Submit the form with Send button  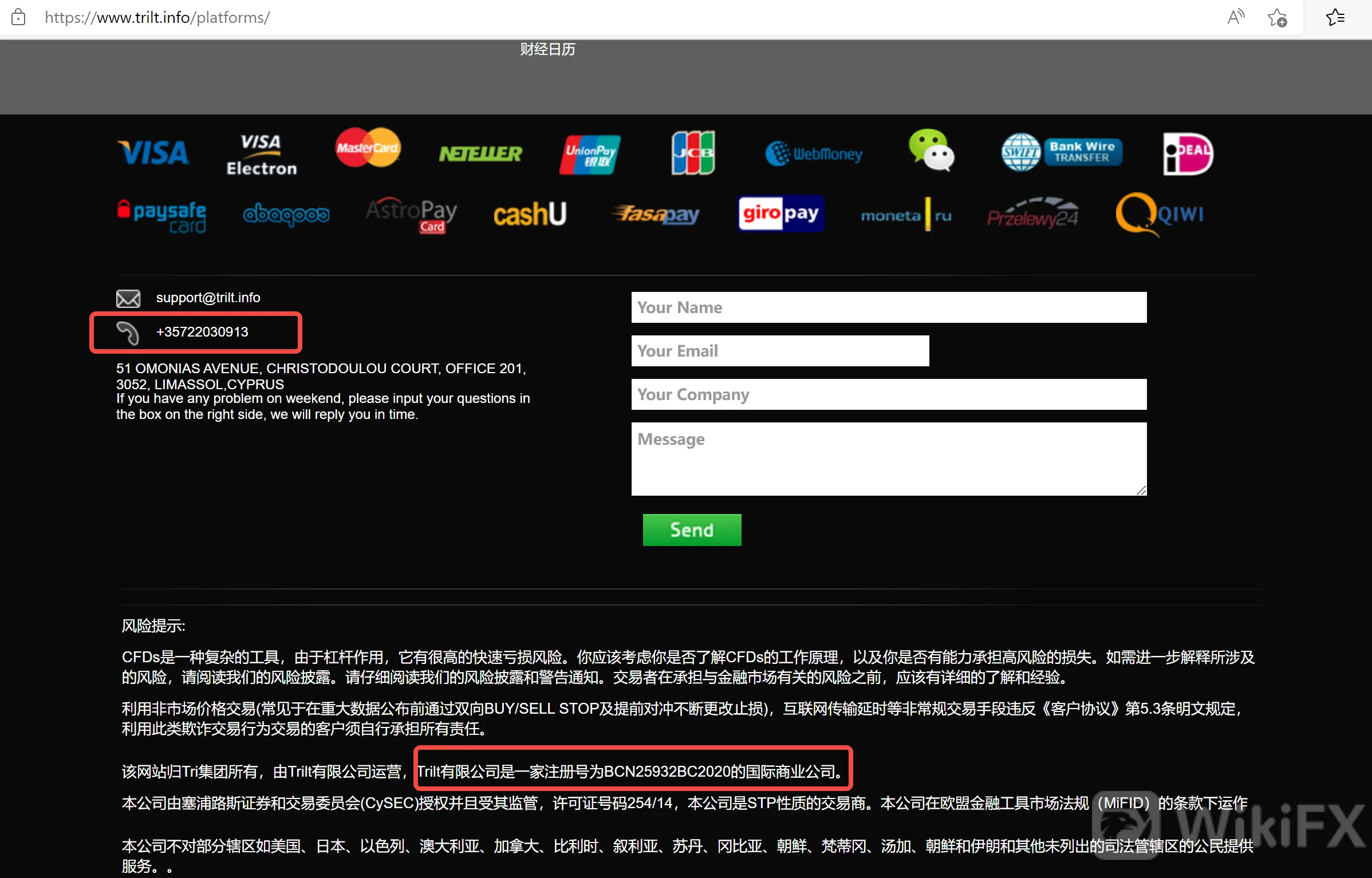click(692, 529)
